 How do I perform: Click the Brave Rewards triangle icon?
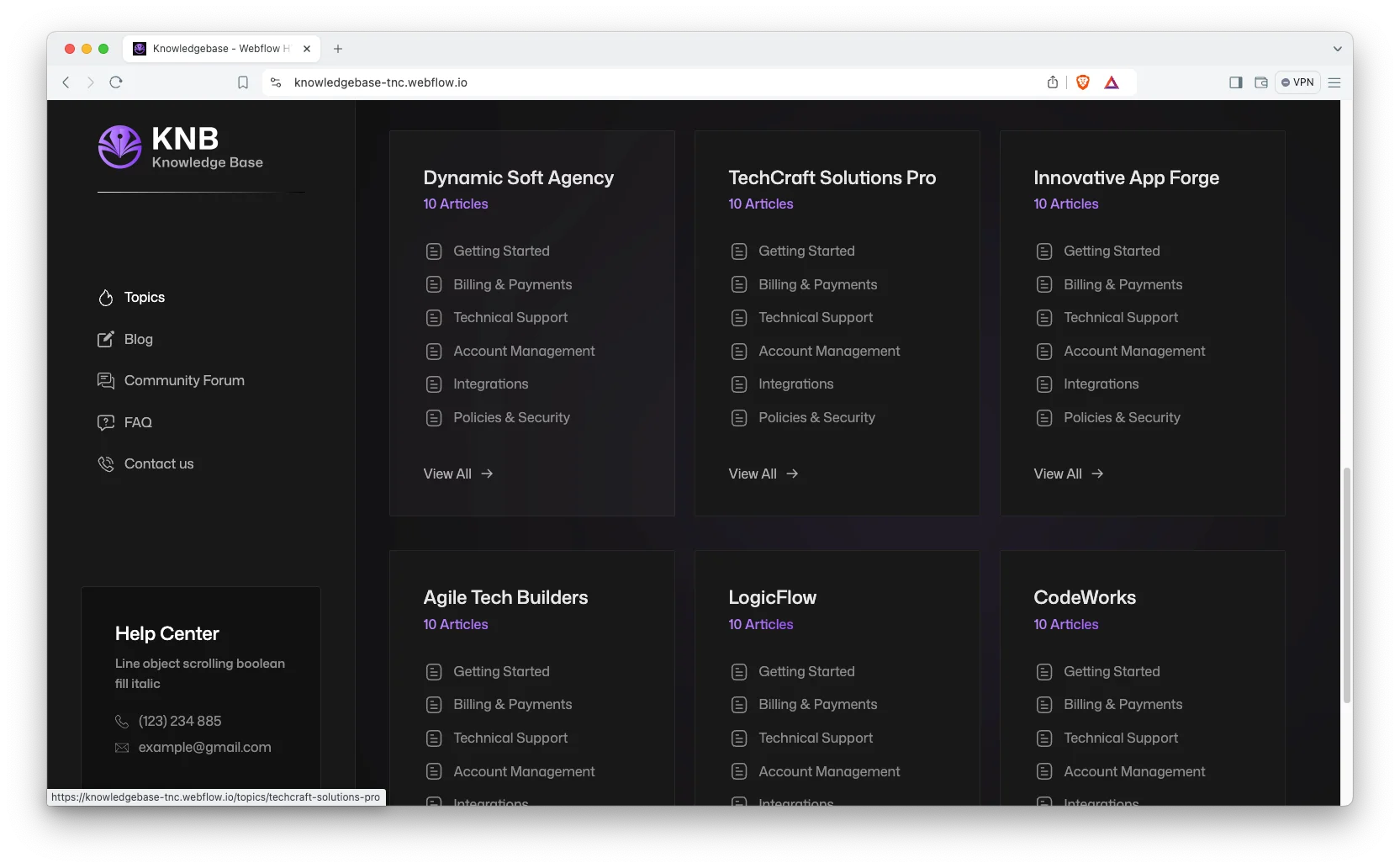click(x=1112, y=82)
